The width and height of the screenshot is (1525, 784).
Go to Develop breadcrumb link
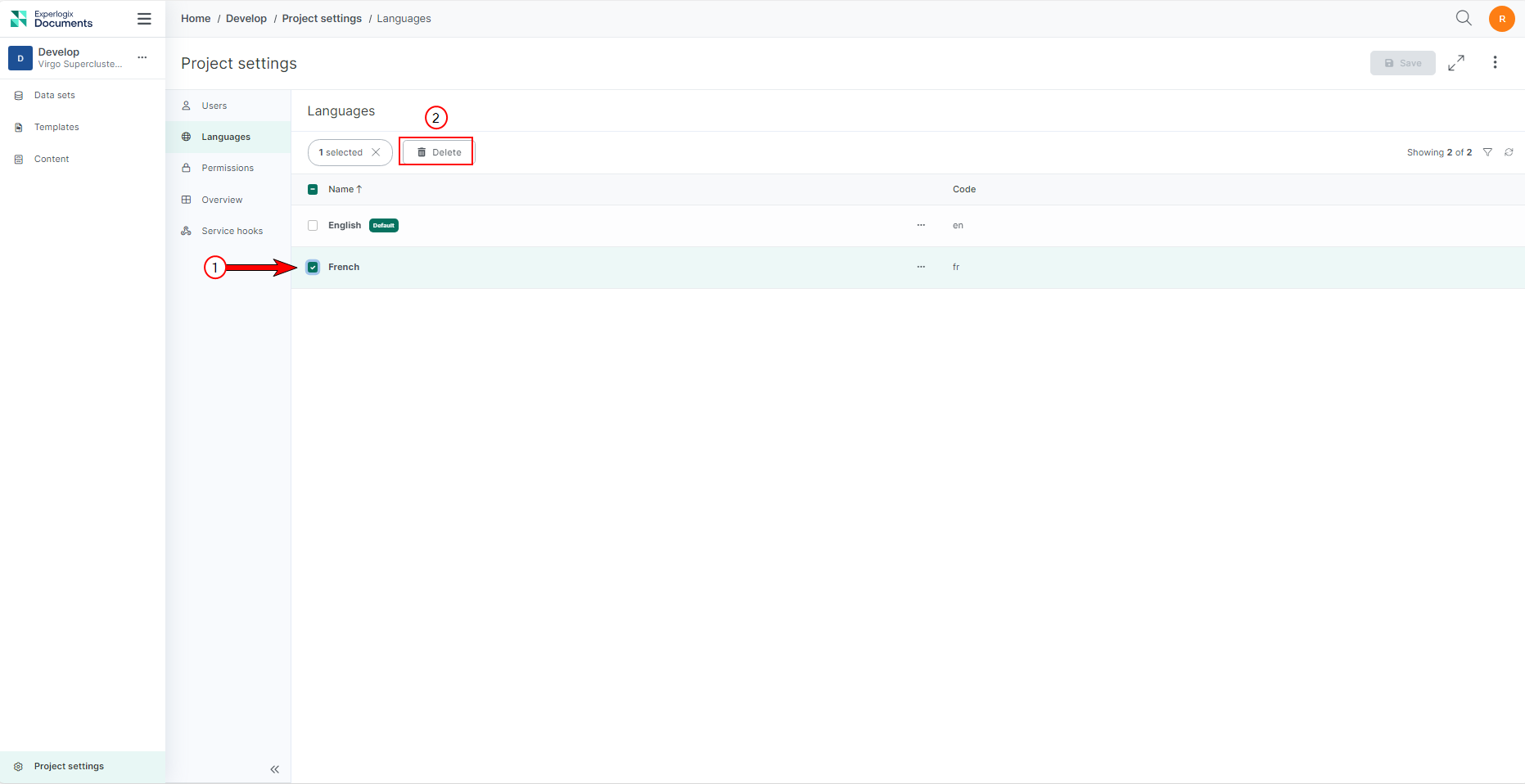tap(246, 19)
